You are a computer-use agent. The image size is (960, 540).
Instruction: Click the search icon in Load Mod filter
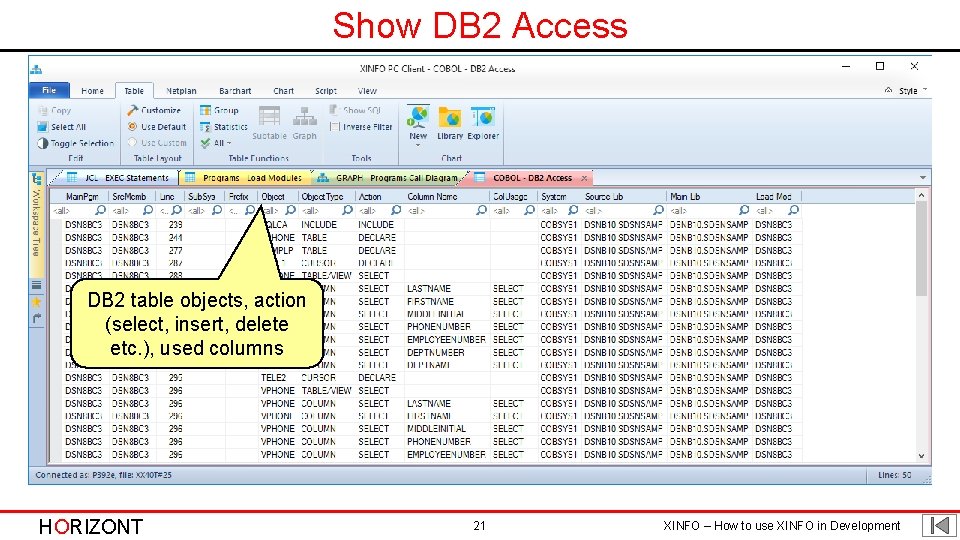pyautogui.click(x=793, y=210)
